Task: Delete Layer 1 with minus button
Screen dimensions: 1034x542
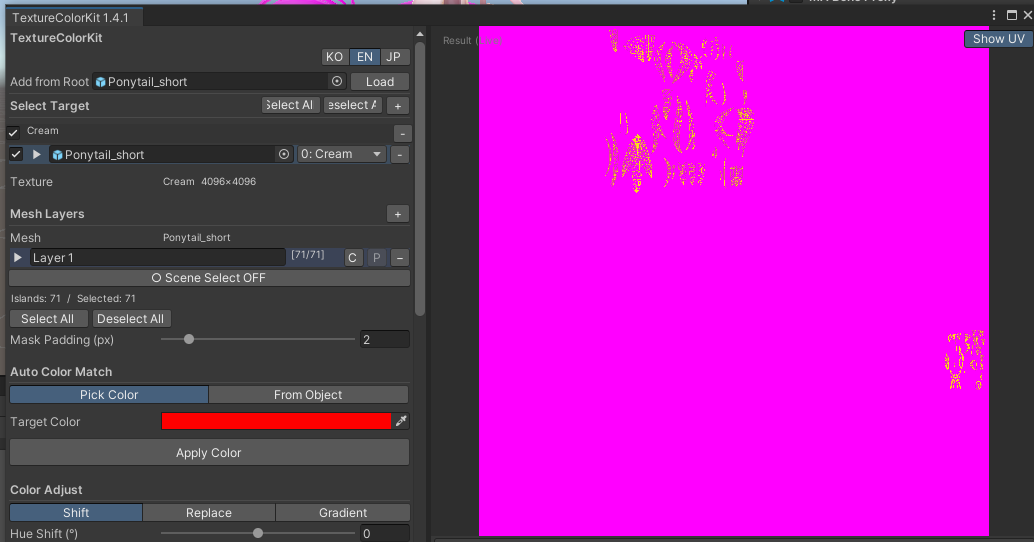Action: (400, 258)
